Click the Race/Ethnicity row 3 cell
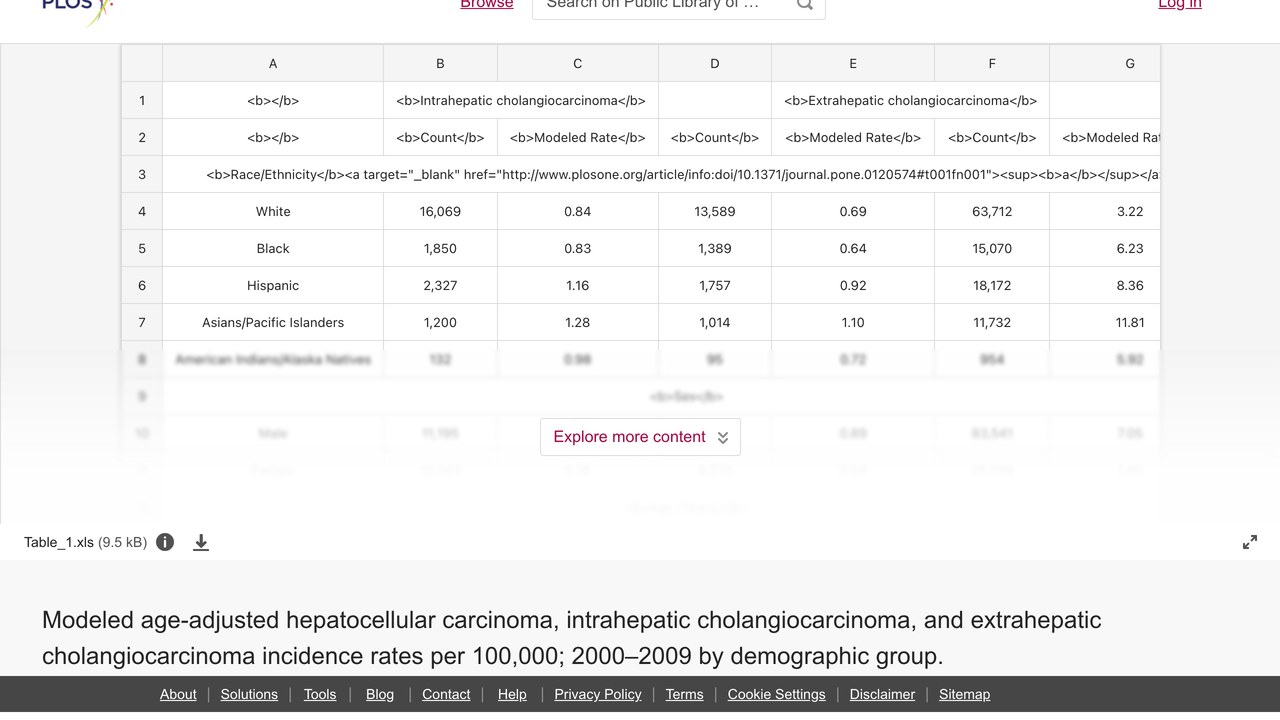The height and width of the screenshot is (720, 1280). (661, 174)
